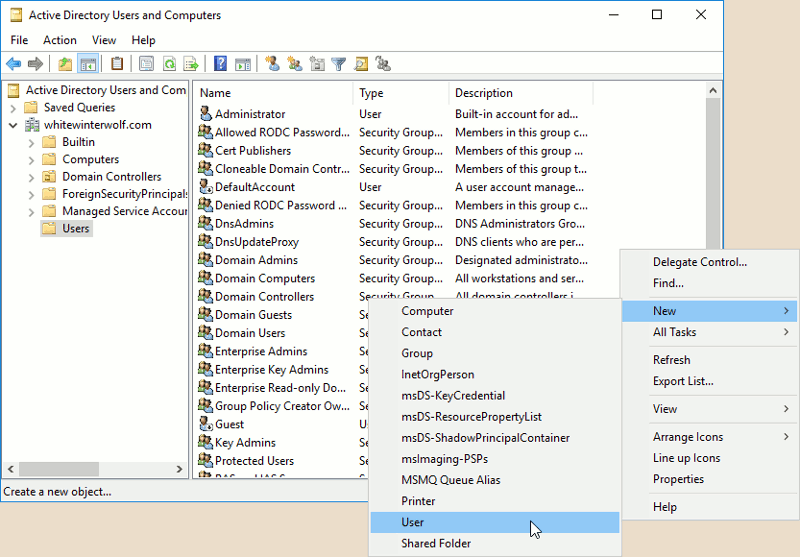
Task: Sort by the Description column header
Action: 521,93
